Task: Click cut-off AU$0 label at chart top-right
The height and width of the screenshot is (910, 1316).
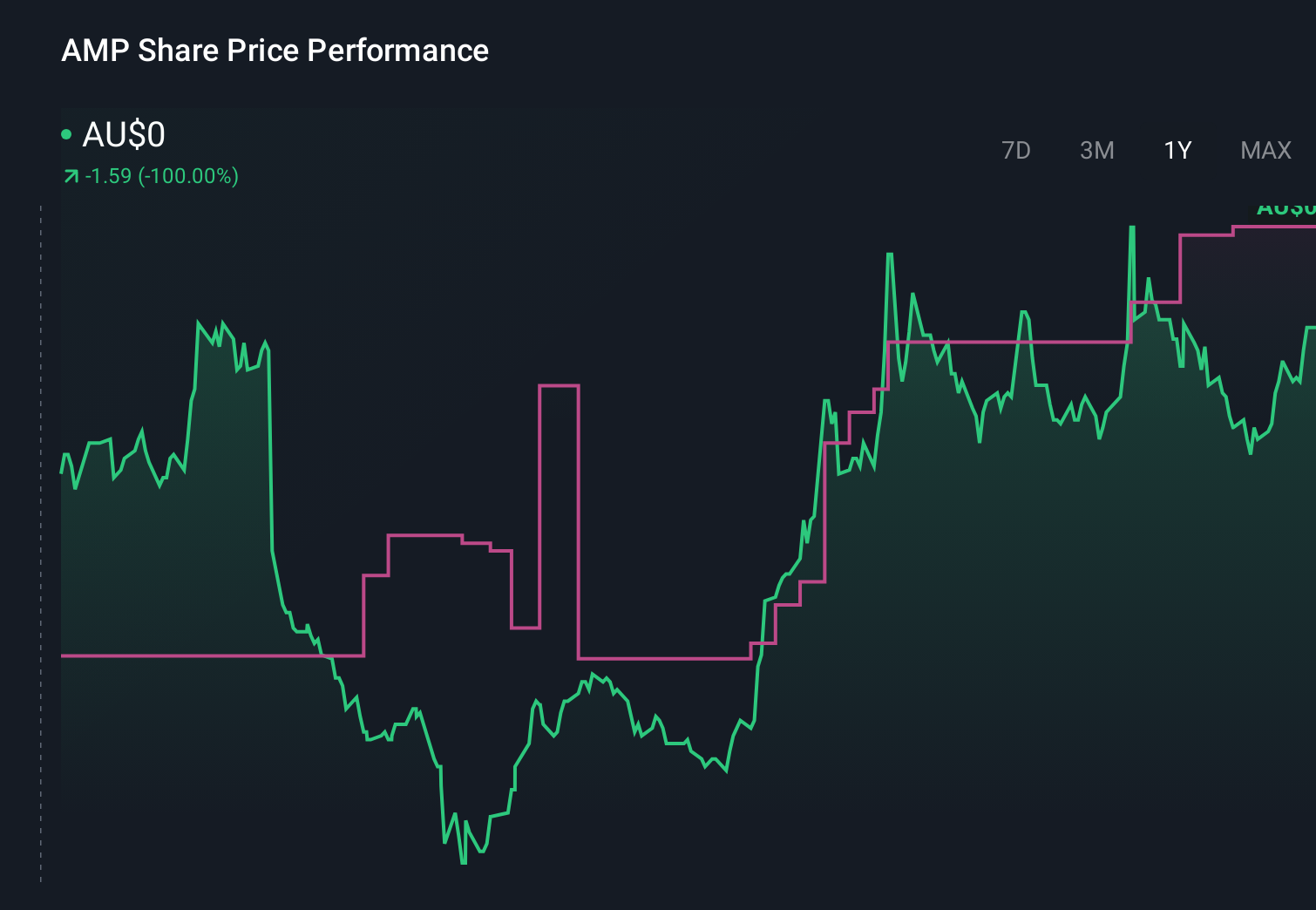Action: coord(1285,208)
